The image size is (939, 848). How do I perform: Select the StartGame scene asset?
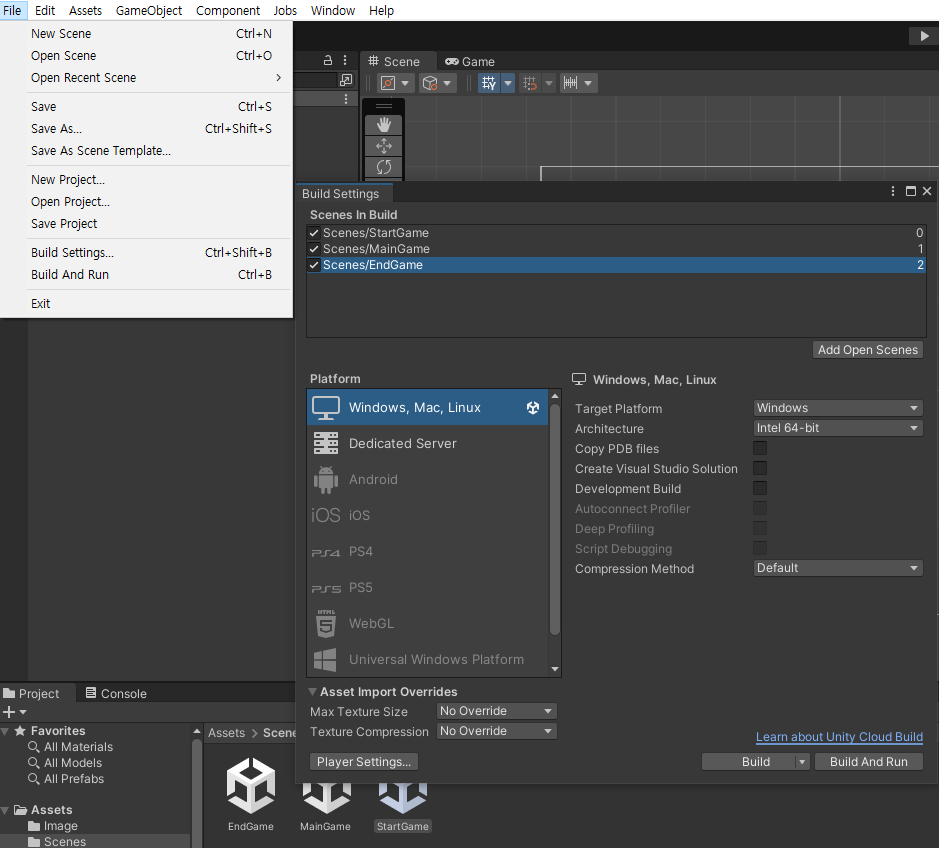[402, 807]
